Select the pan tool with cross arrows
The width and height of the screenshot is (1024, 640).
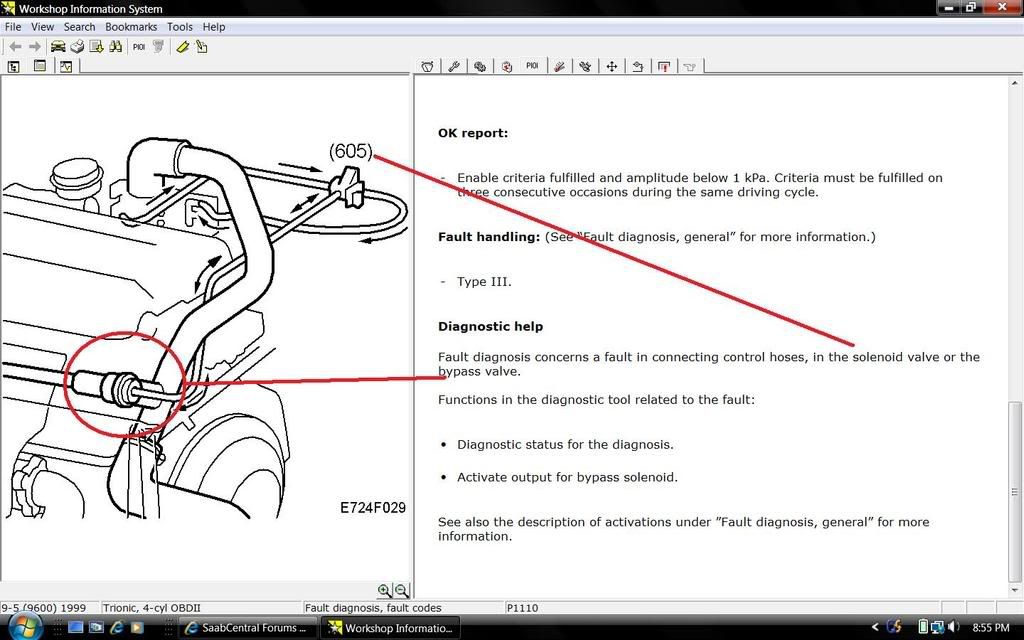point(612,66)
